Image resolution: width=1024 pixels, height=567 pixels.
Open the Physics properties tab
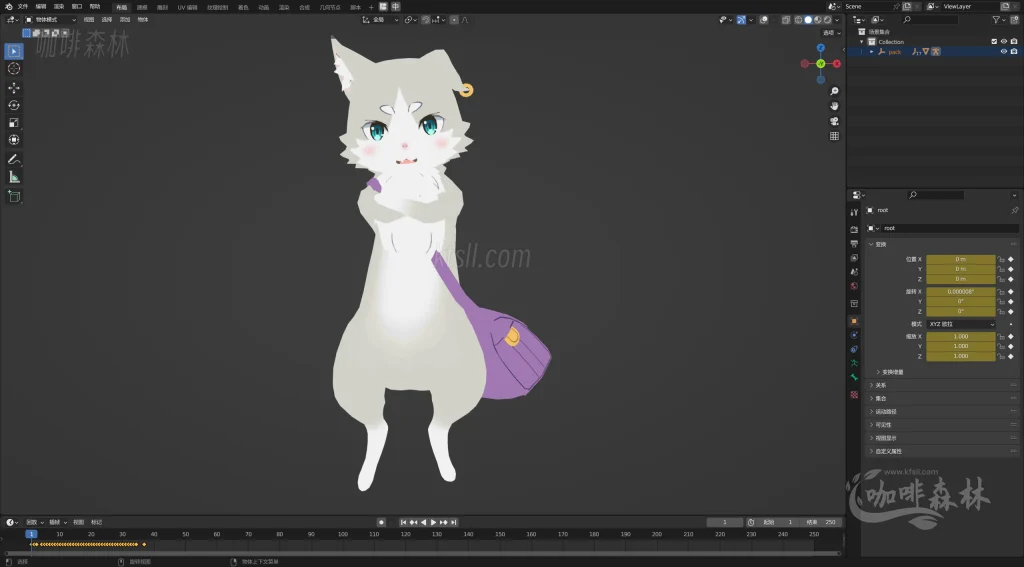coord(854,334)
